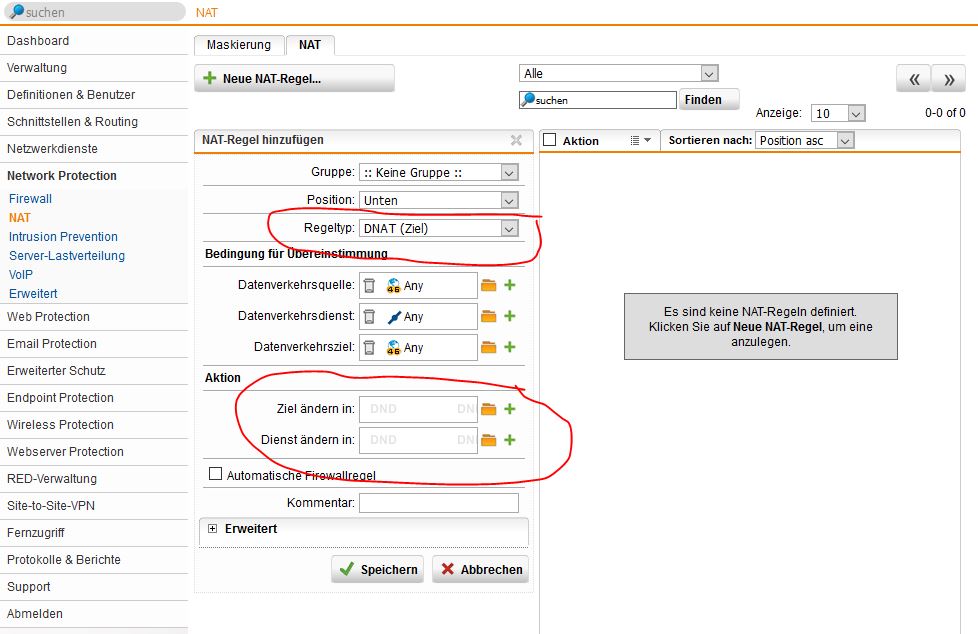Click Neue NAT-Regel button
The image size is (978, 634).
(294, 79)
